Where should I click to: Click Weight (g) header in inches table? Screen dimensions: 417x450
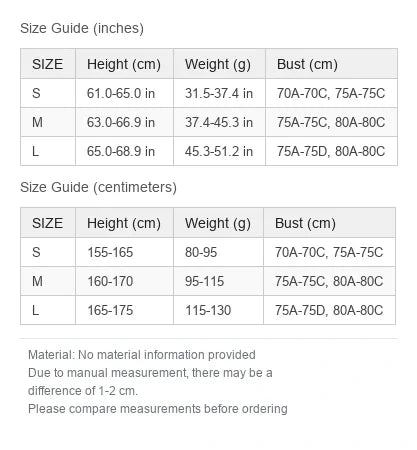(219, 64)
